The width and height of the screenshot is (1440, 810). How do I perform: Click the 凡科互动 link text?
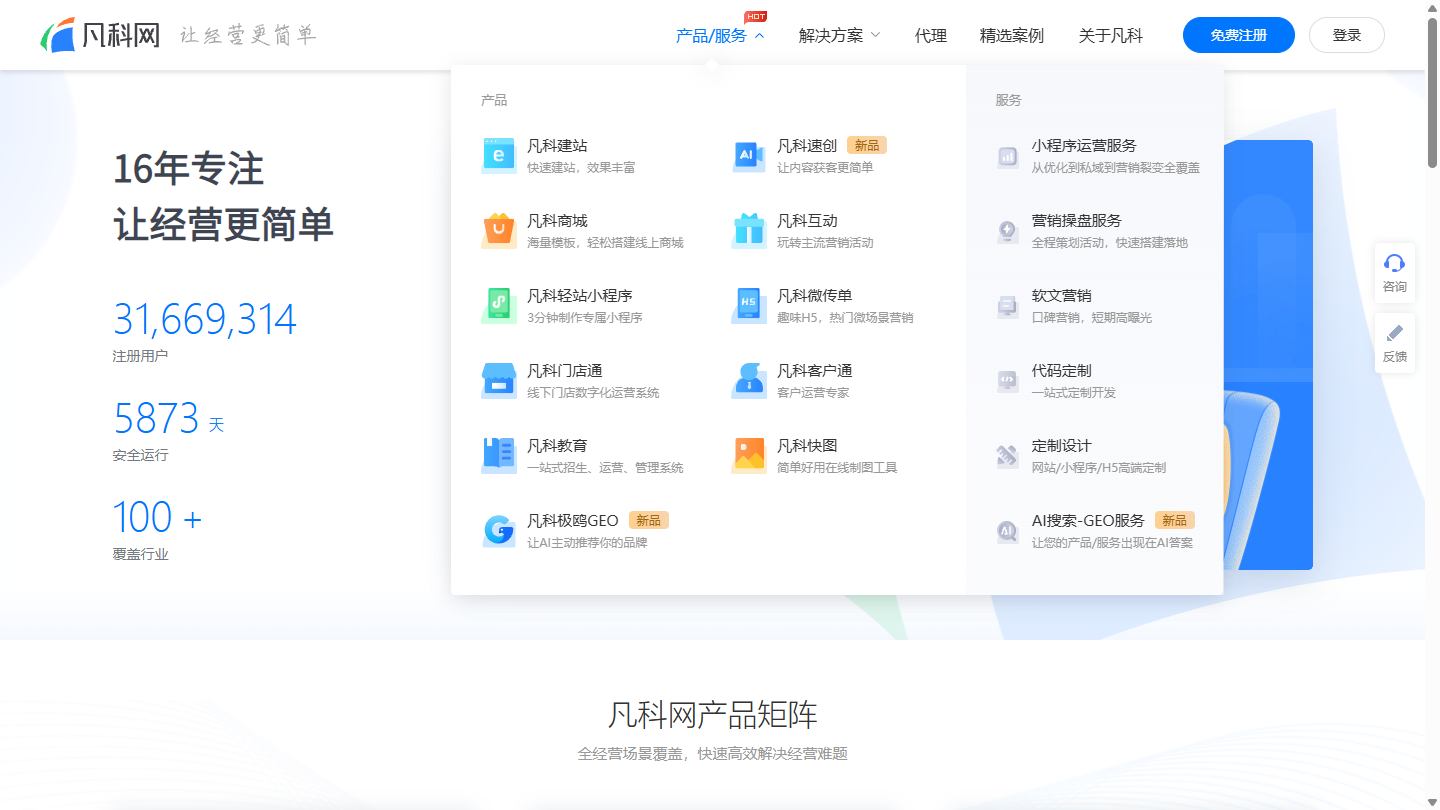807,221
